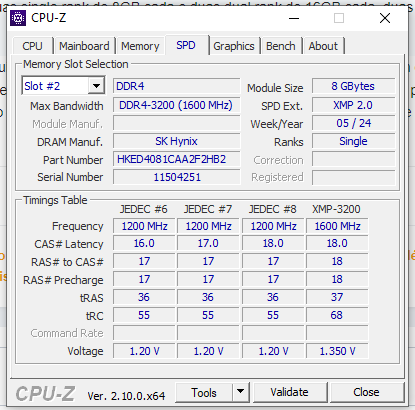Go to the Graphics tab
This screenshot has width=415, height=410.
point(234,46)
